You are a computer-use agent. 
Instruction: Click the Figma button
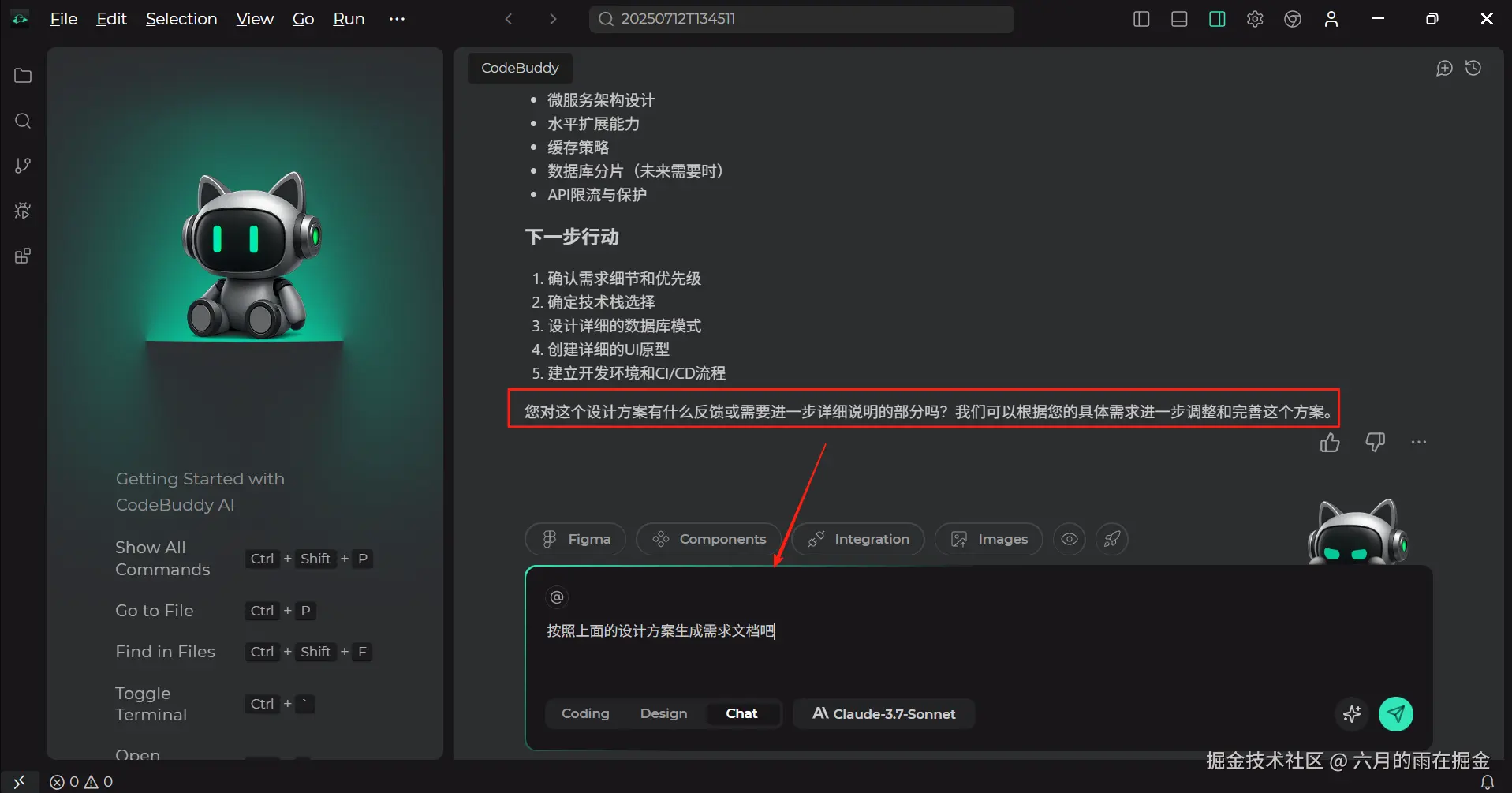tap(575, 539)
